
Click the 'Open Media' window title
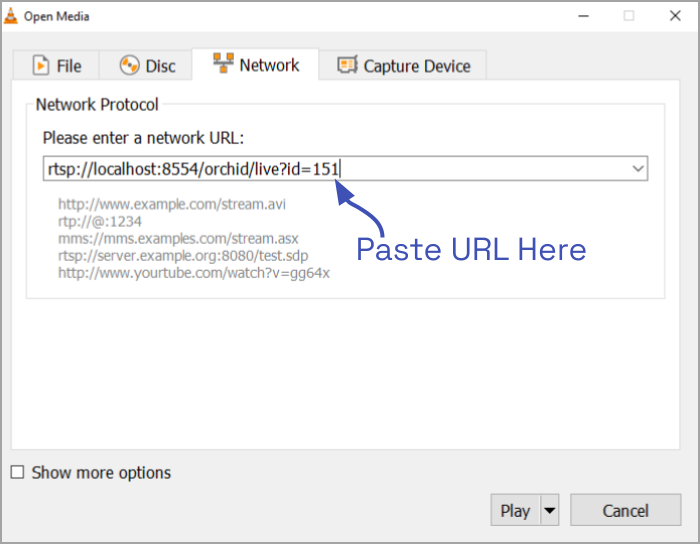57,17
